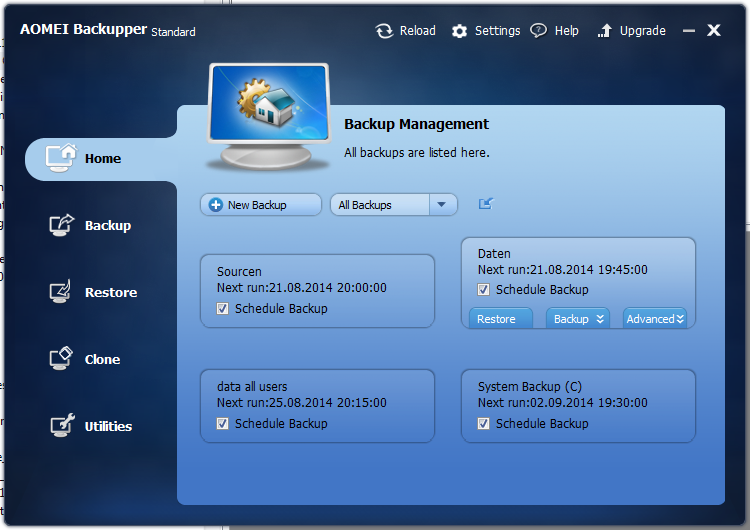Click Restore button on Daten card
The width and height of the screenshot is (750, 530).
click(x=501, y=319)
